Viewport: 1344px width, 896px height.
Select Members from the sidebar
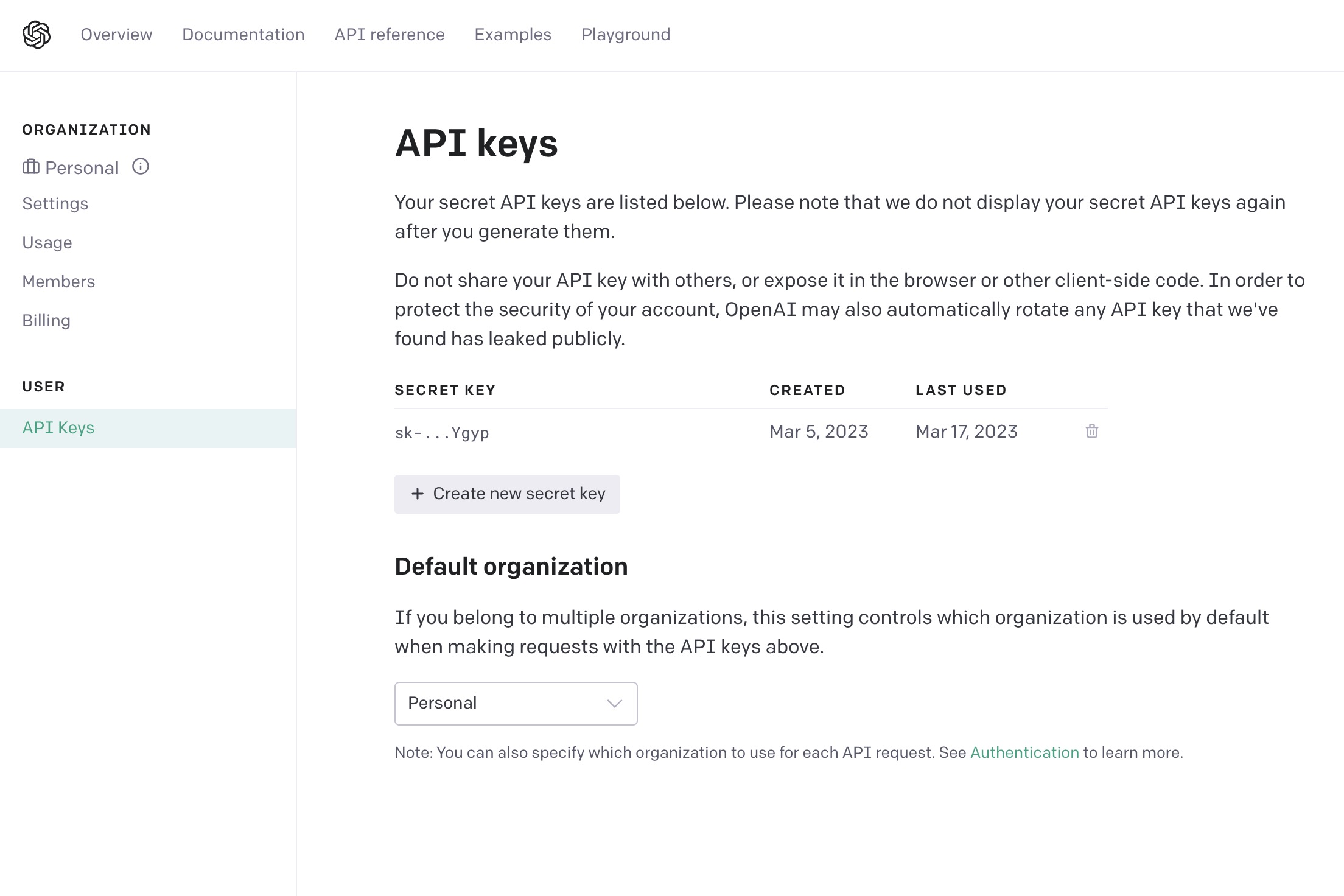click(x=58, y=281)
